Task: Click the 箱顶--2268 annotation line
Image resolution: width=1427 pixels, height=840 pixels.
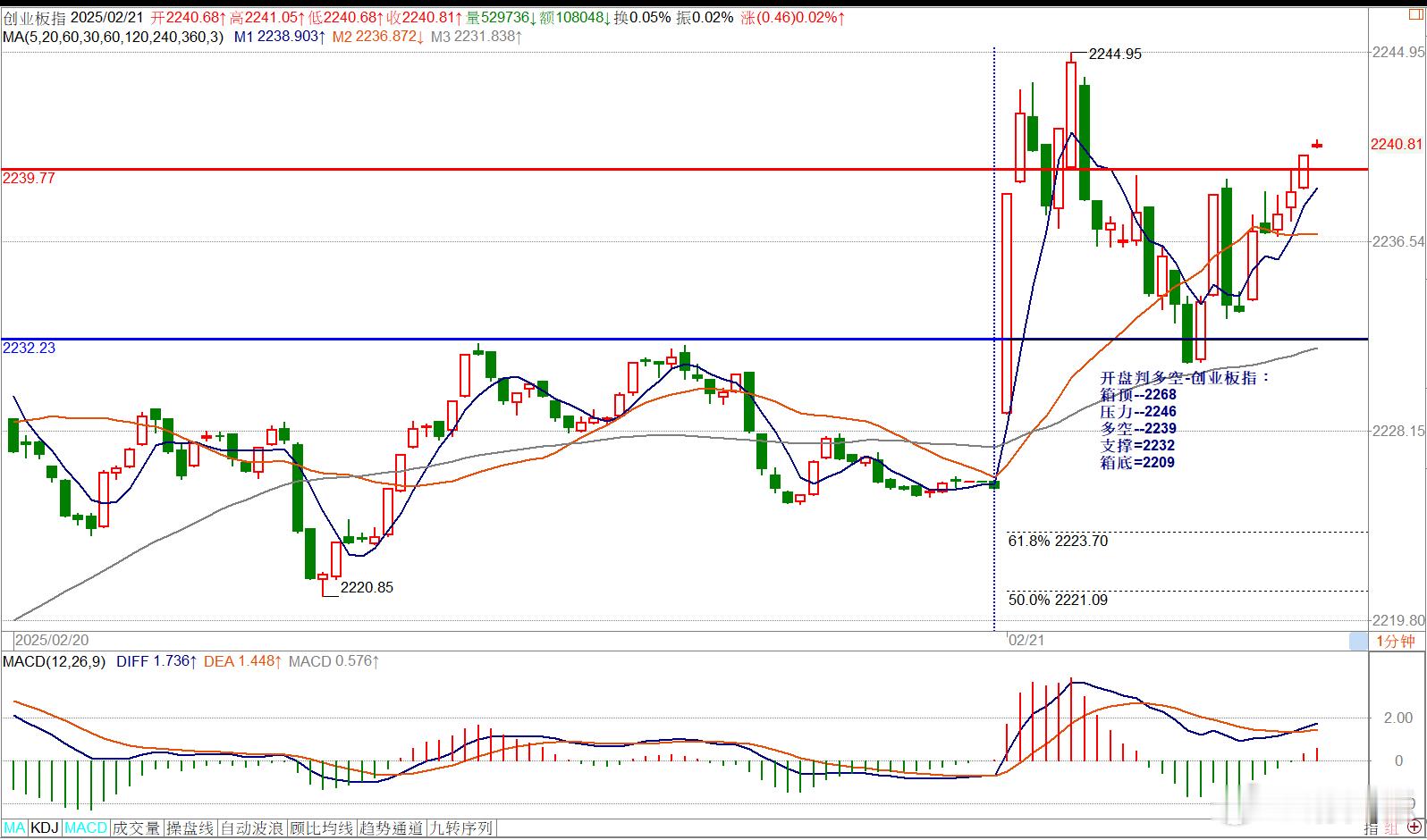Action: 1138,395
